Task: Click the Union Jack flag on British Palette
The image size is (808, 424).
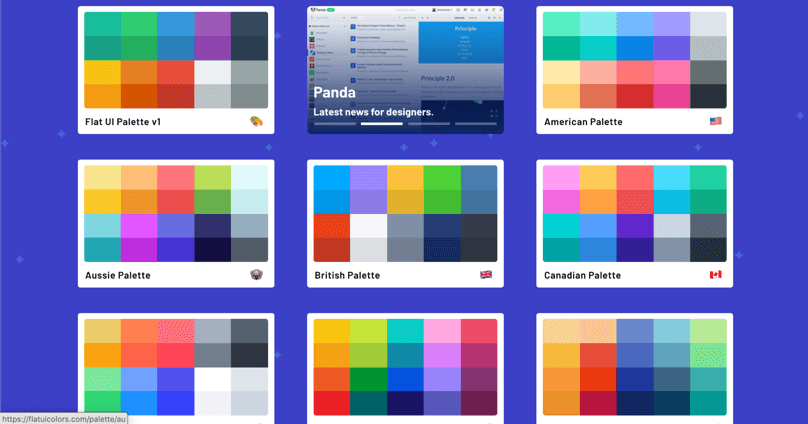Action: [486, 275]
